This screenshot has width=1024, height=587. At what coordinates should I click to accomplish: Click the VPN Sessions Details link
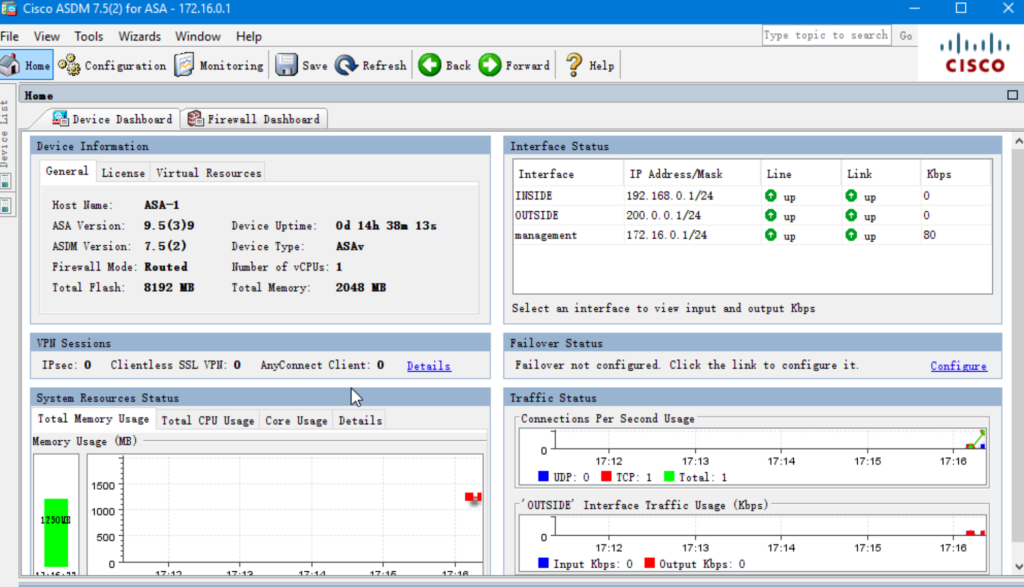pyautogui.click(x=428, y=366)
